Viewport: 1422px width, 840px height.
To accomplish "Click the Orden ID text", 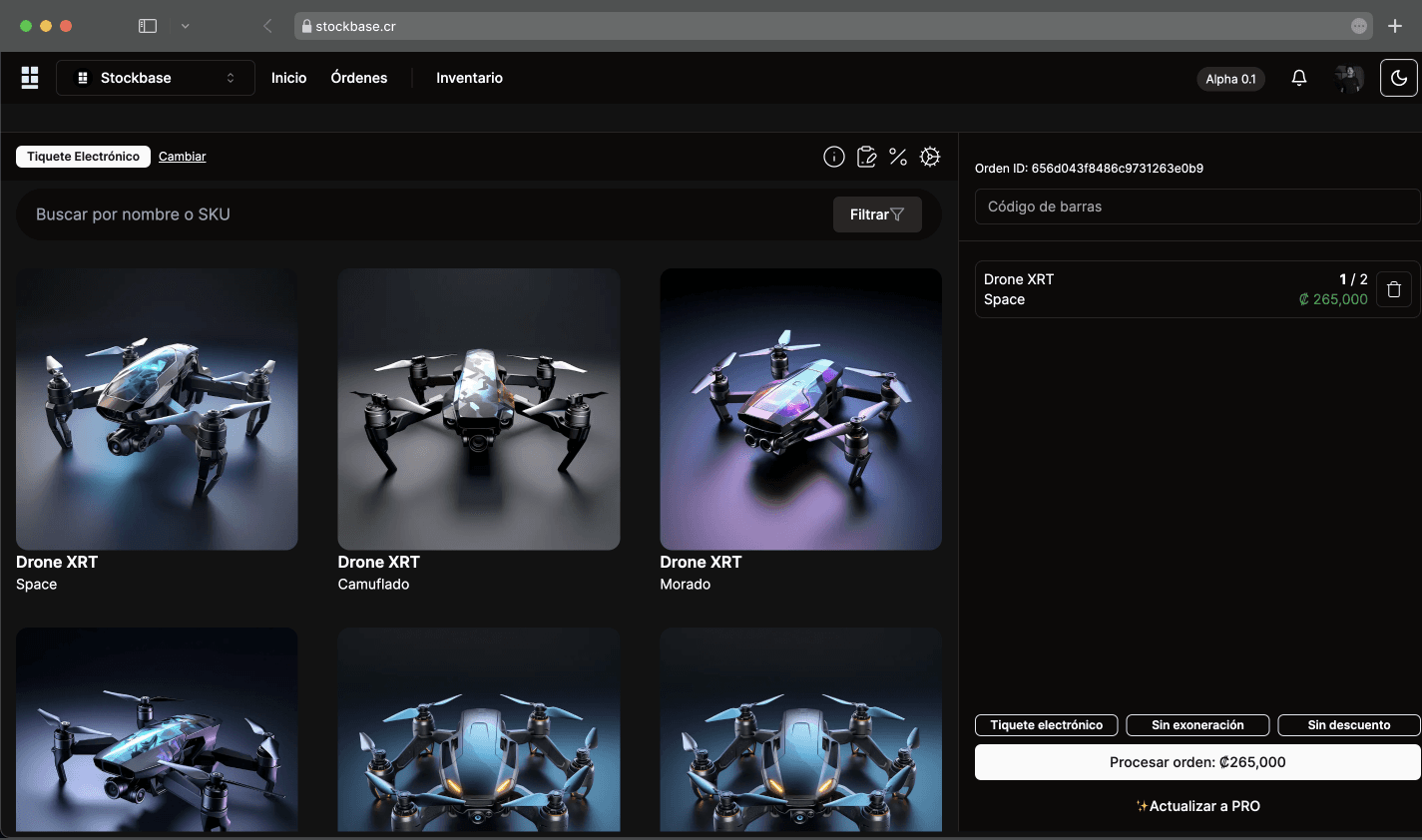I will (x=1089, y=169).
